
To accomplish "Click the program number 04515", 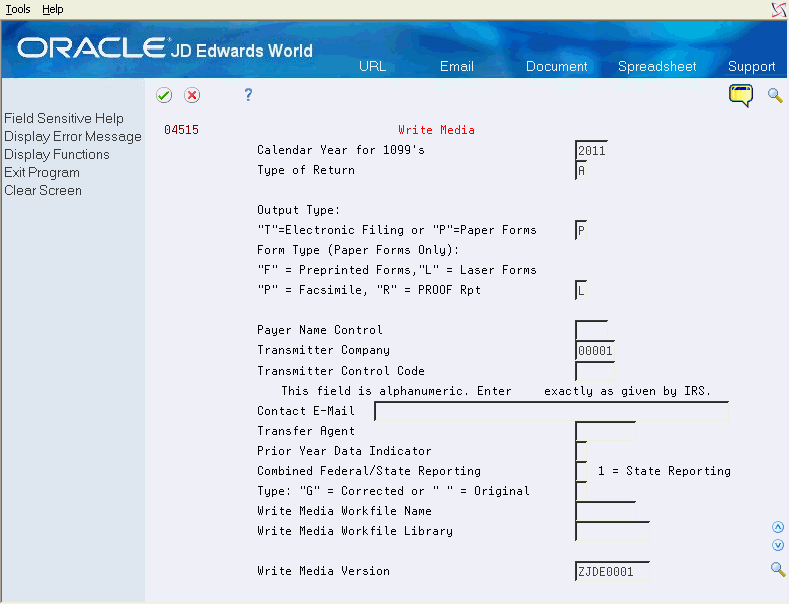I will (x=181, y=130).
